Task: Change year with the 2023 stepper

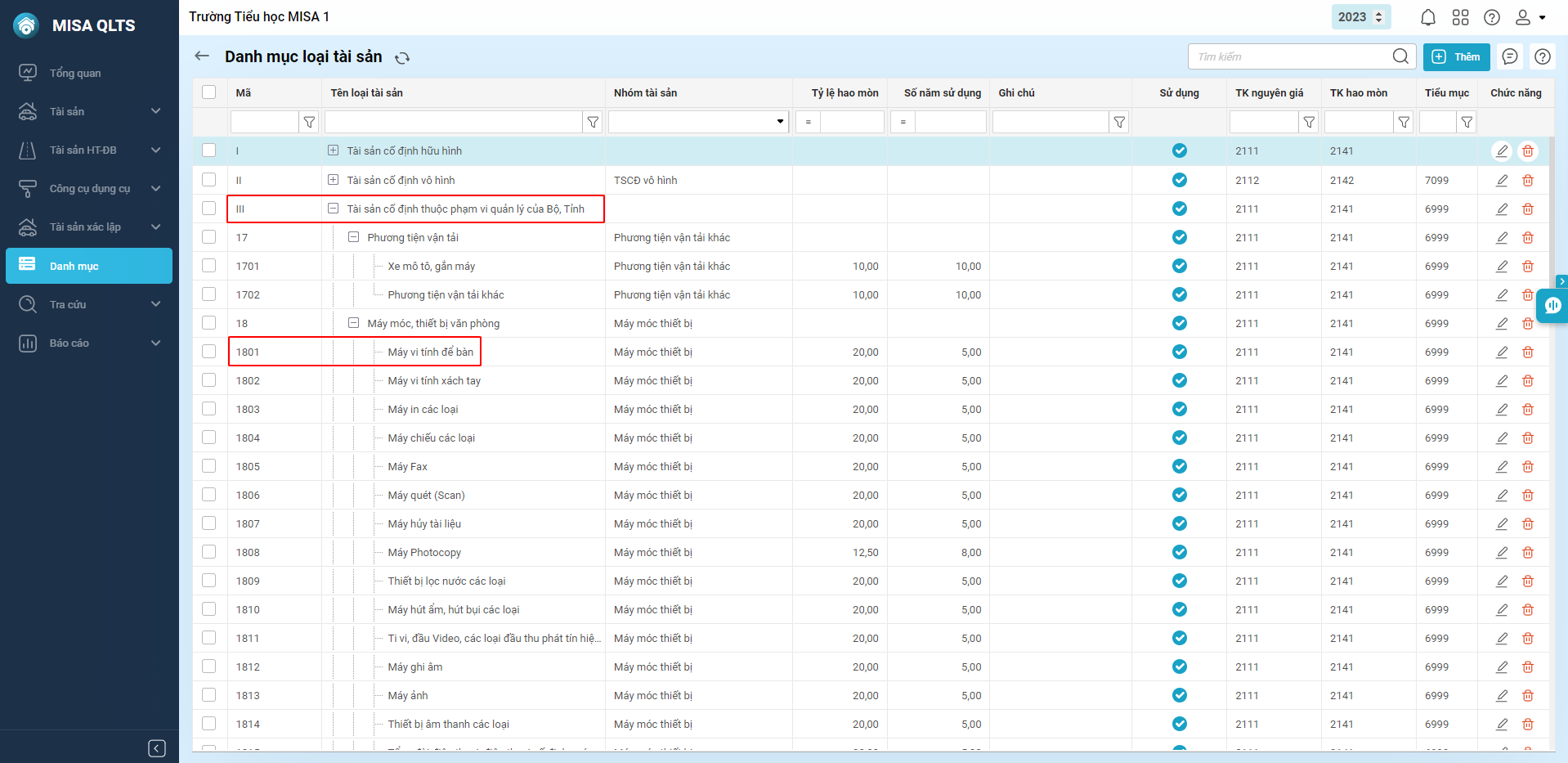Action: coord(1379,17)
